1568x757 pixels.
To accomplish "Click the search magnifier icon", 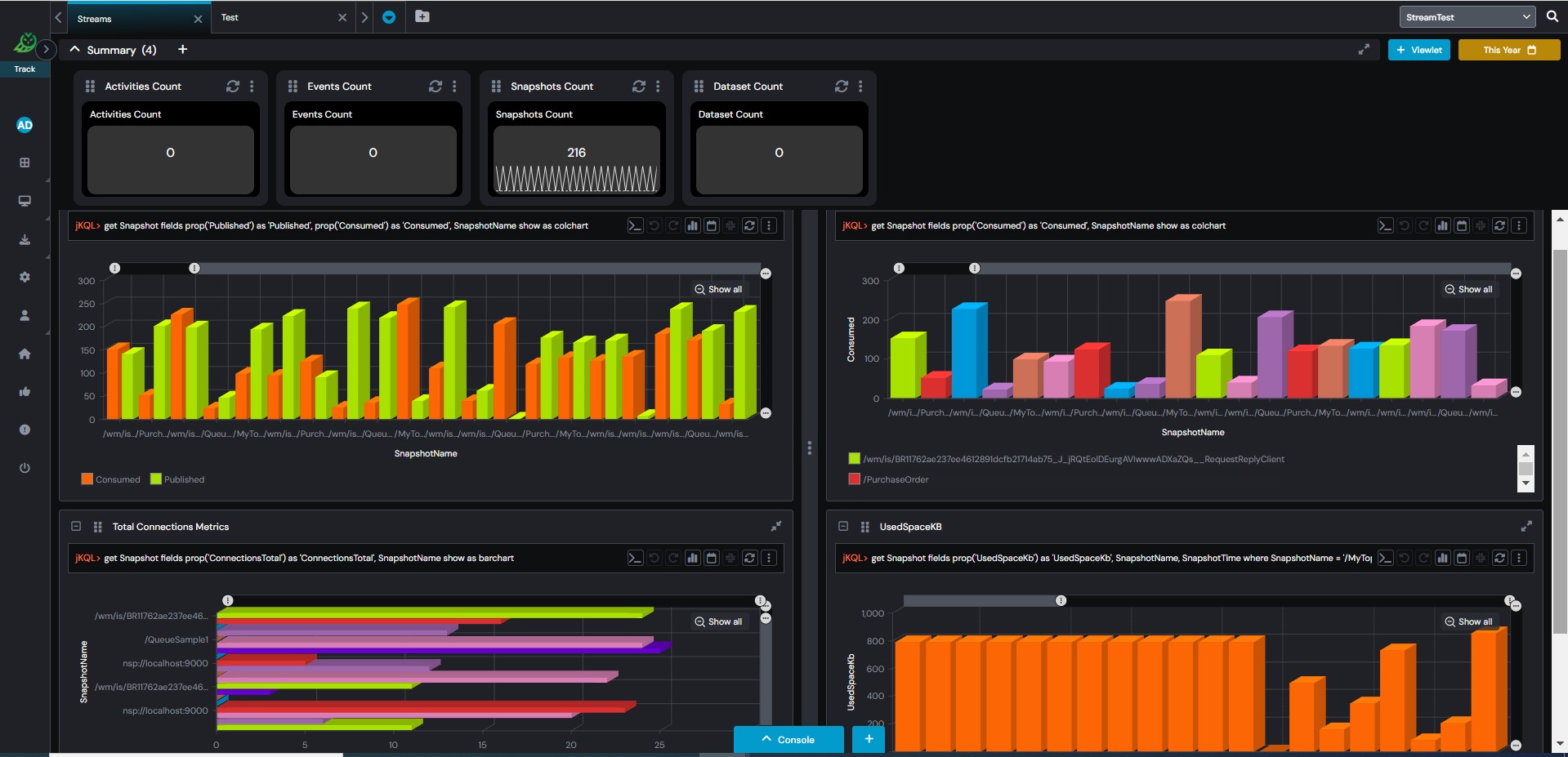I will (1552, 16).
